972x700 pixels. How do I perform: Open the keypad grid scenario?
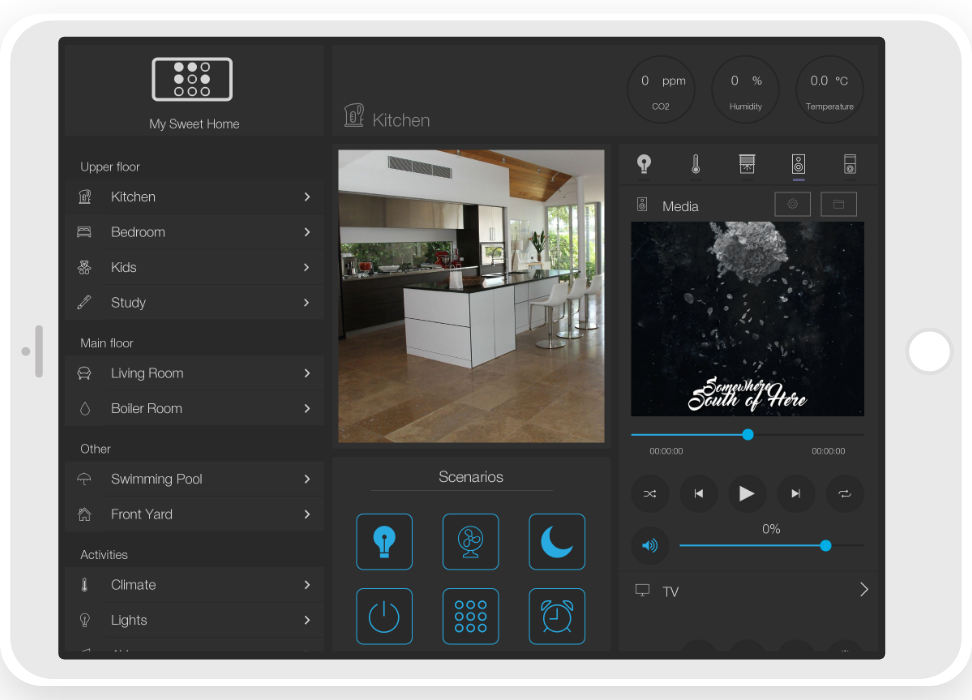pos(470,617)
